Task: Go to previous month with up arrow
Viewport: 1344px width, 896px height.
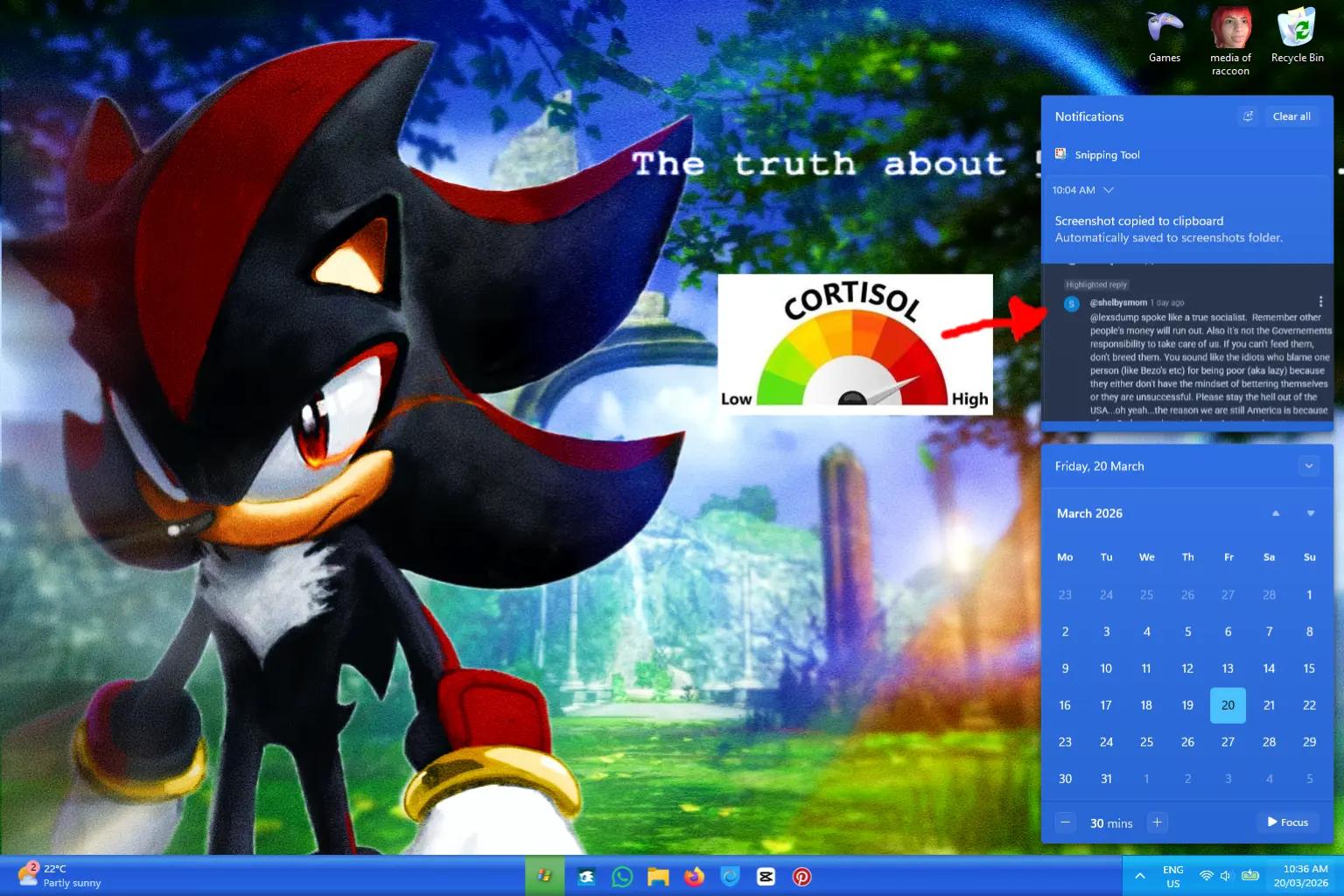Action: [x=1276, y=514]
